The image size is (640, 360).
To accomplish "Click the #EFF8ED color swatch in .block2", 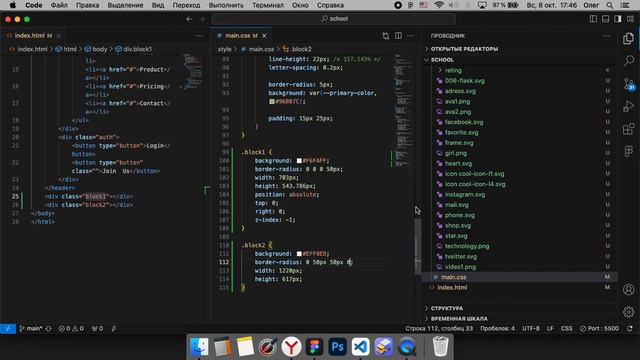I will (299, 254).
